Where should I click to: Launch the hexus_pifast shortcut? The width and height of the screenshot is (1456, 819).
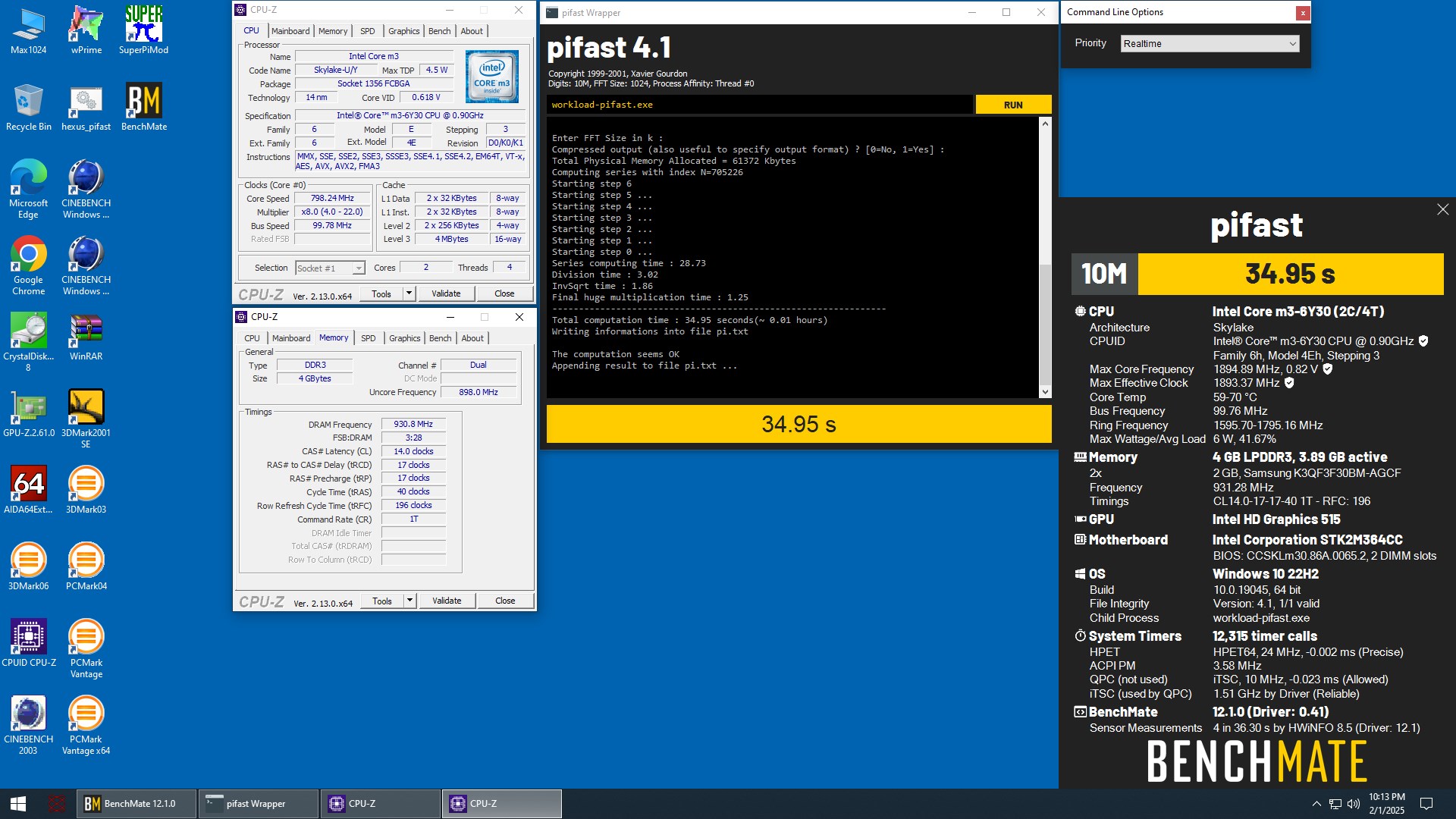pos(86,107)
